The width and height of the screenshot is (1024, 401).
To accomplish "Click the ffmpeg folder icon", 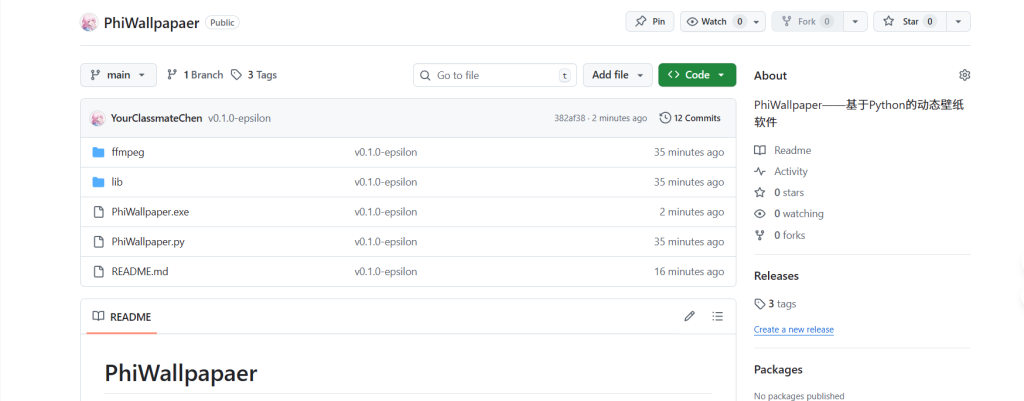I will (99, 152).
